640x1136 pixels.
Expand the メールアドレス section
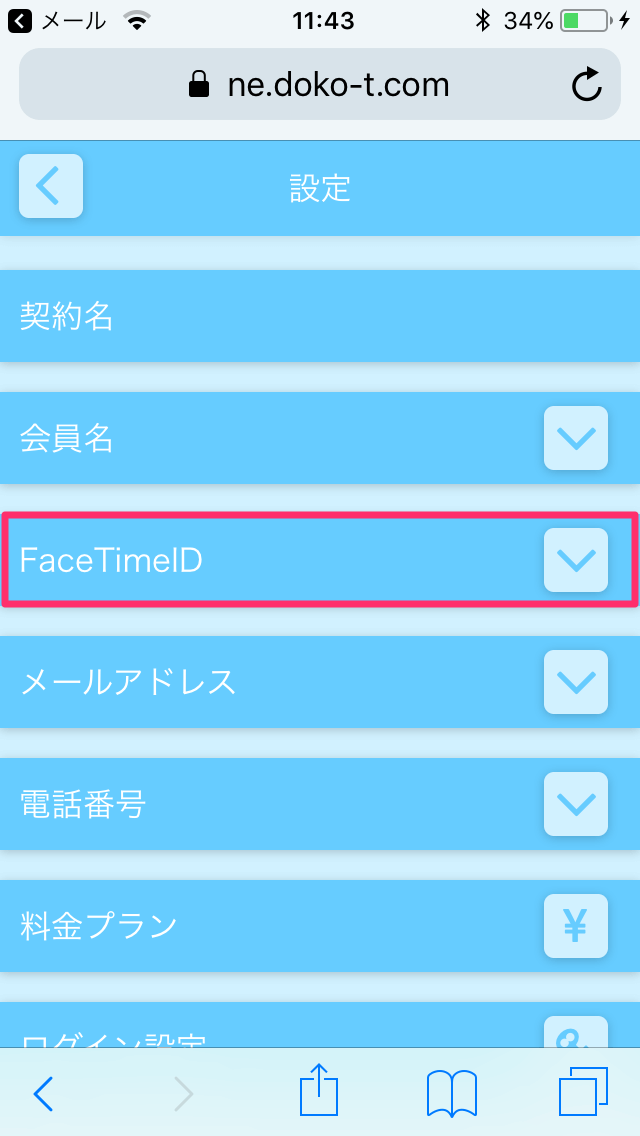pyautogui.click(x=575, y=682)
